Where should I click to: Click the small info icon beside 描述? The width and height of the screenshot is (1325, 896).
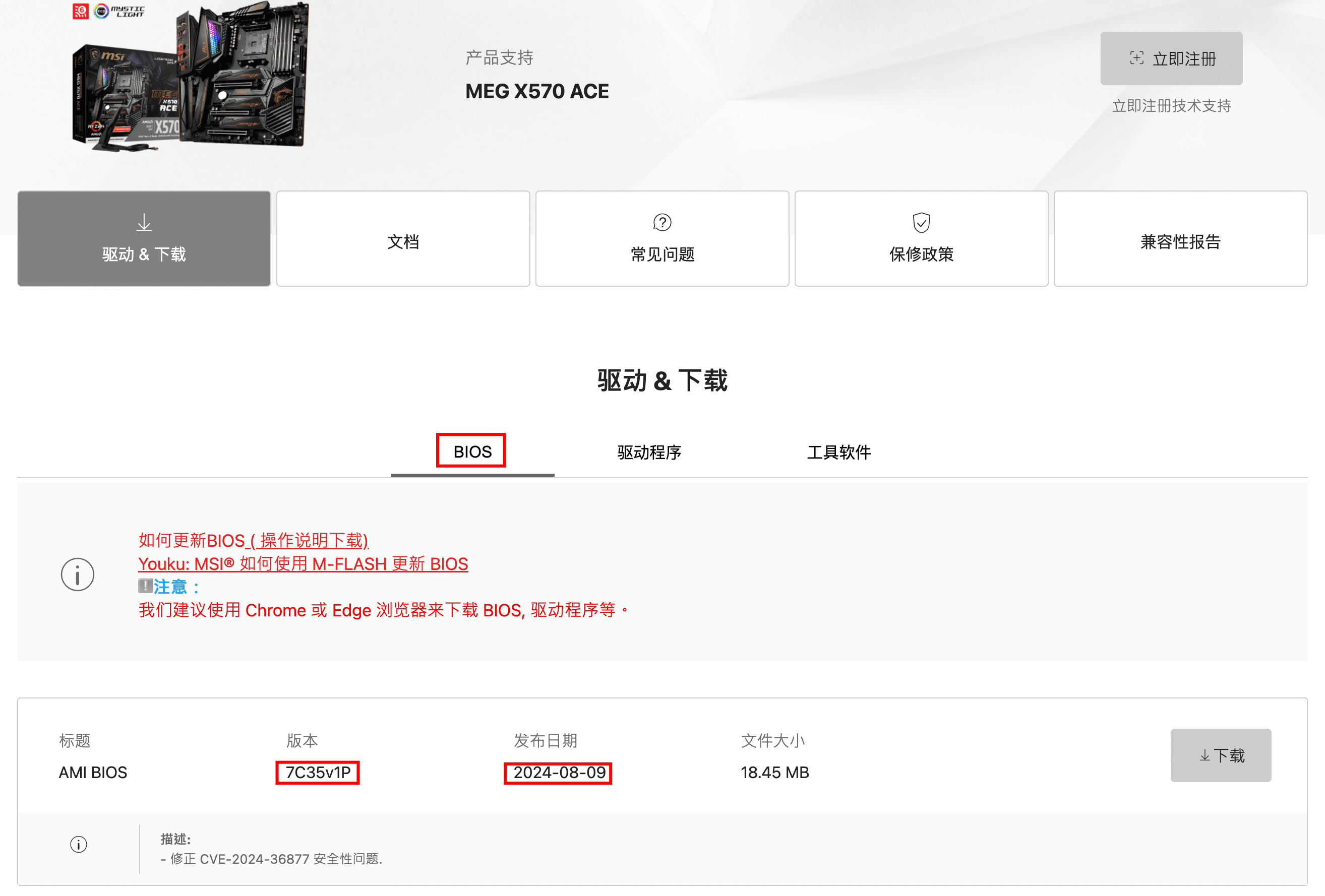(79, 844)
